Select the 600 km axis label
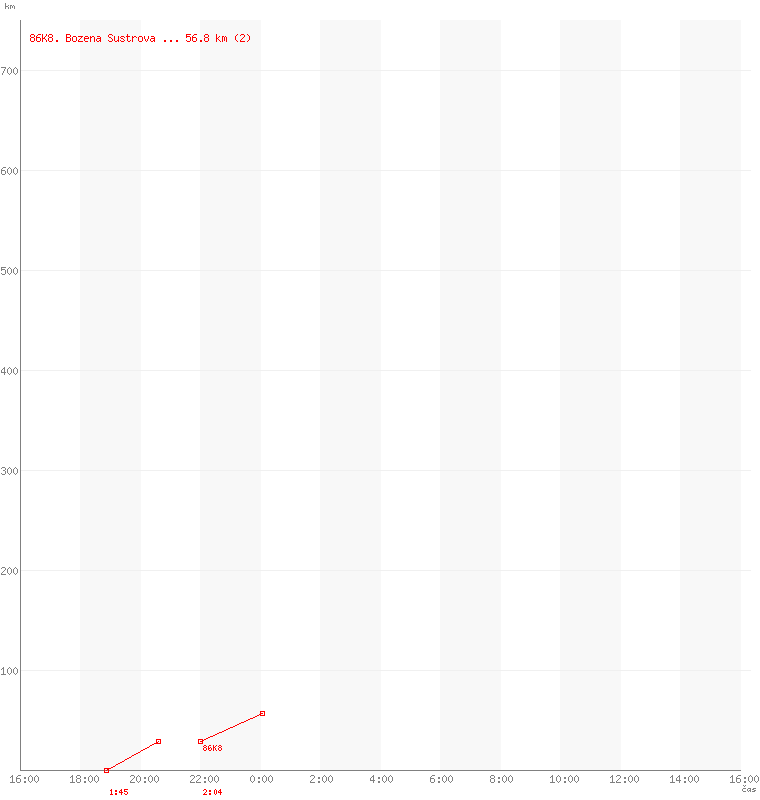The image size is (760, 800). click(x=11, y=170)
